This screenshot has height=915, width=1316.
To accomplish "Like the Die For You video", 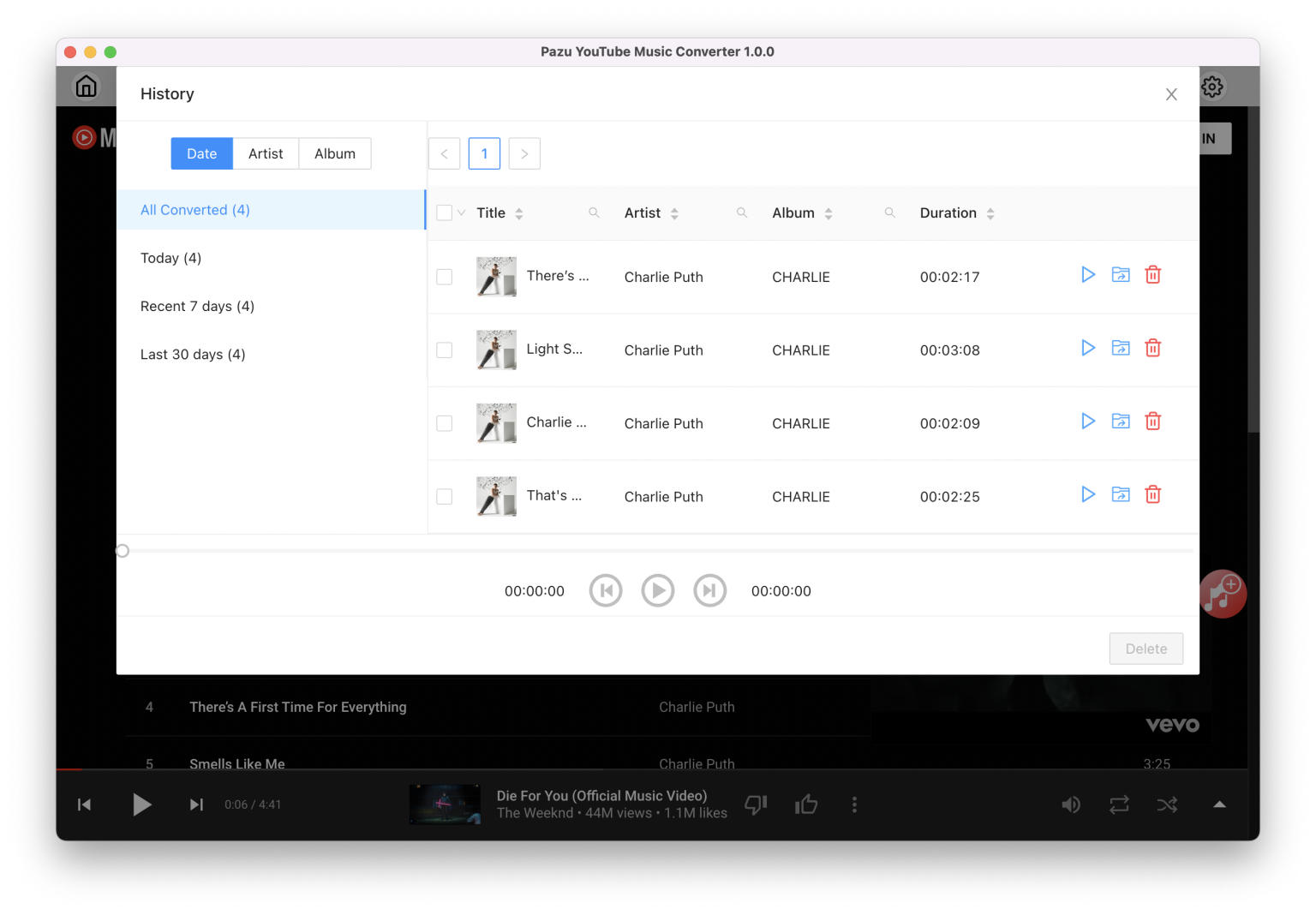I will (x=805, y=804).
